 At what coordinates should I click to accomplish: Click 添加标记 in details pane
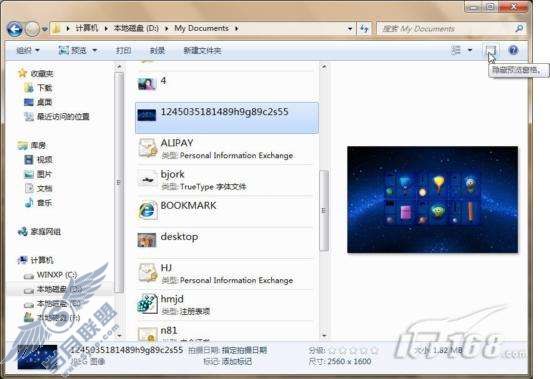tap(237, 361)
